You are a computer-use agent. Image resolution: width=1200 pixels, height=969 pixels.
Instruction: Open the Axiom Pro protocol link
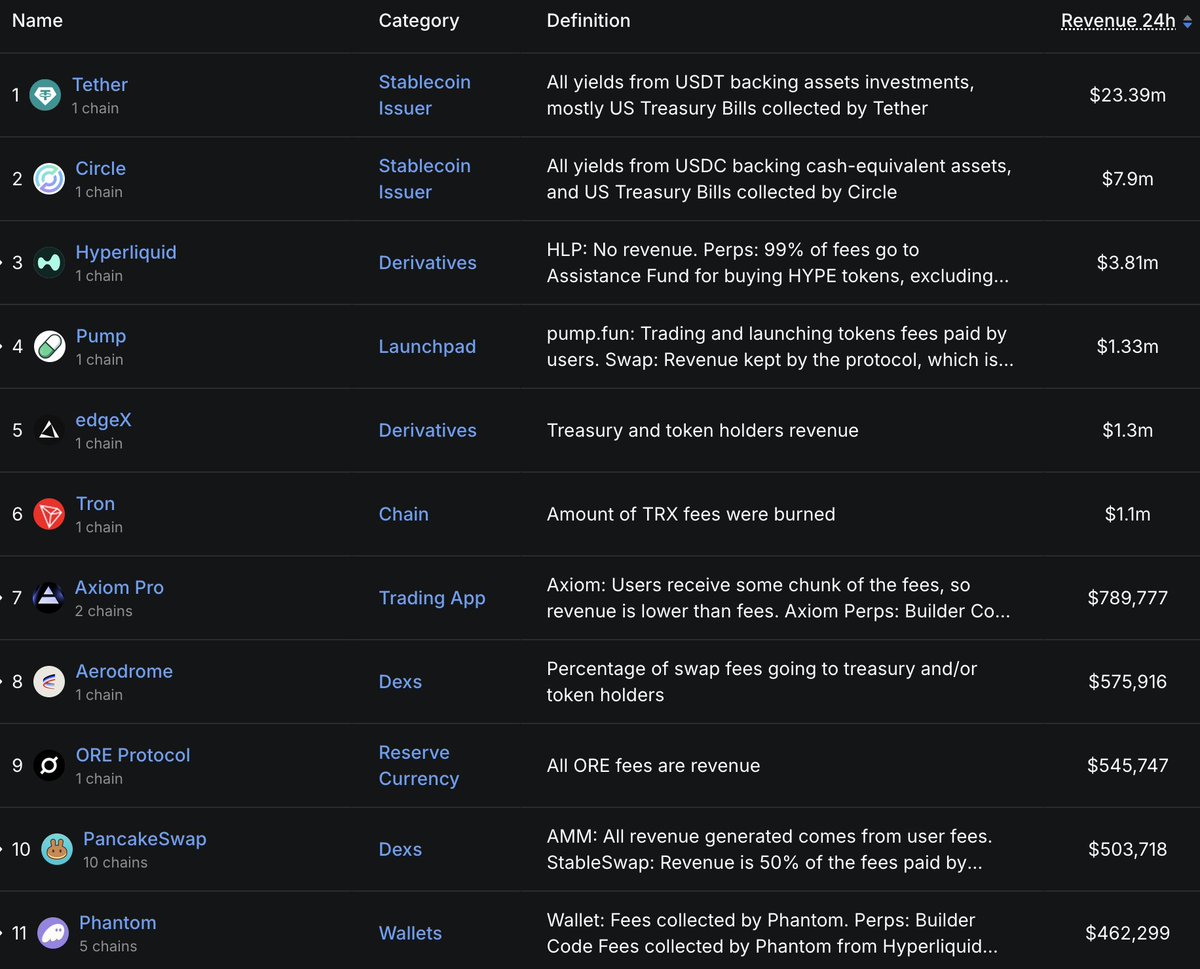pos(119,588)
